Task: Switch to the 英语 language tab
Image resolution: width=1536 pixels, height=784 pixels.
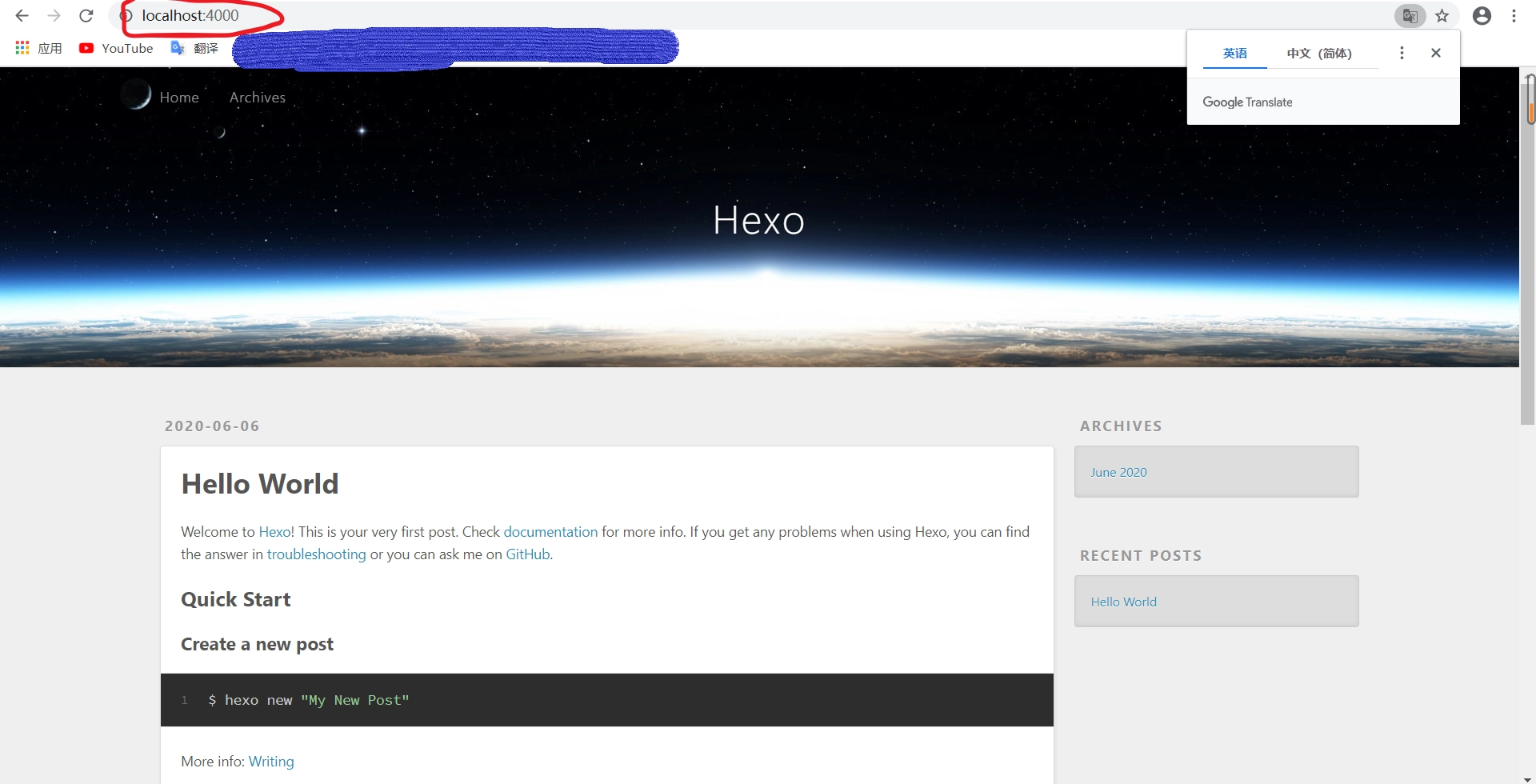Action: (x=1234, y=54)
